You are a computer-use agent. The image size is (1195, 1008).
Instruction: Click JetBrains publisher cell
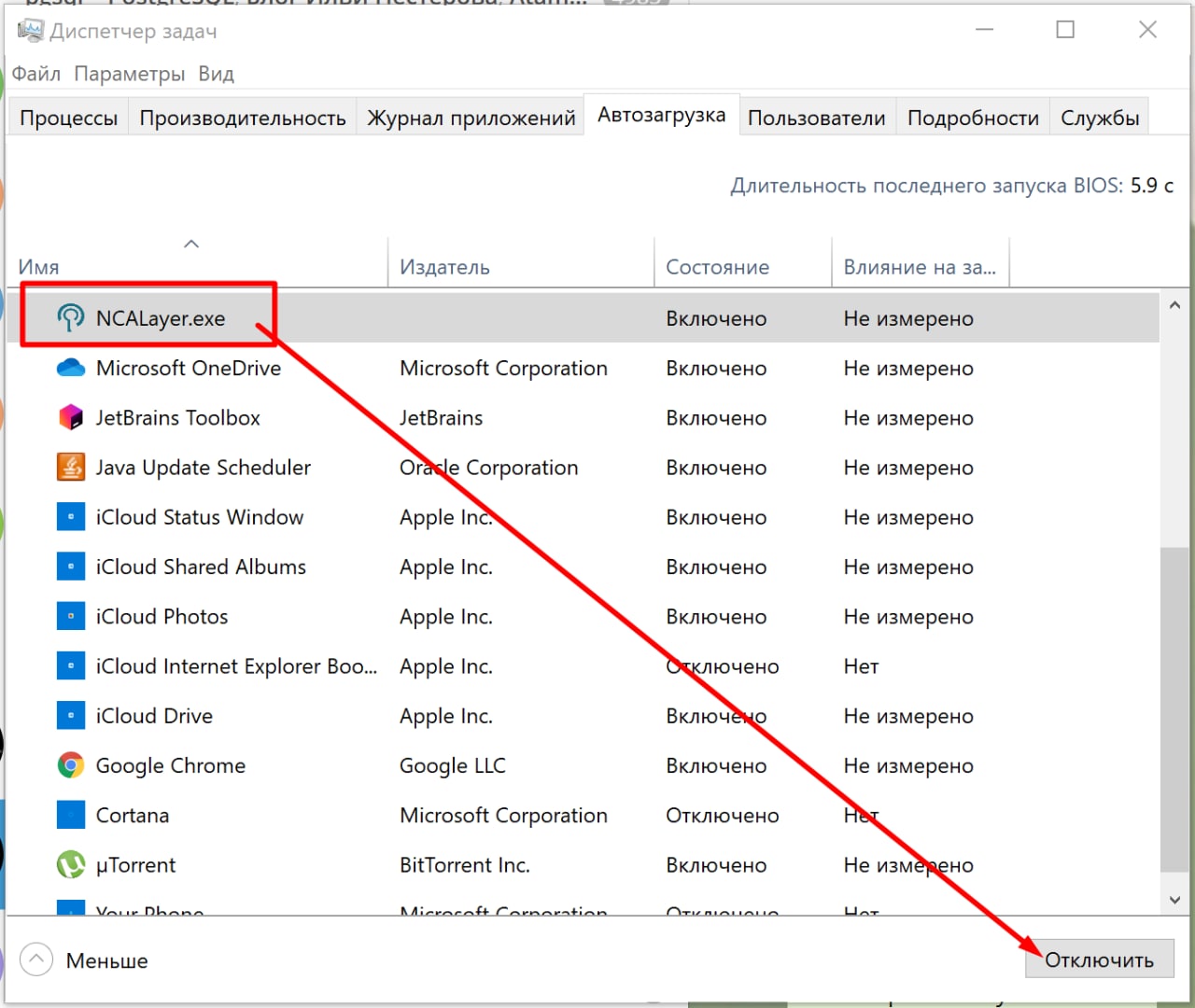pos(442,417)
